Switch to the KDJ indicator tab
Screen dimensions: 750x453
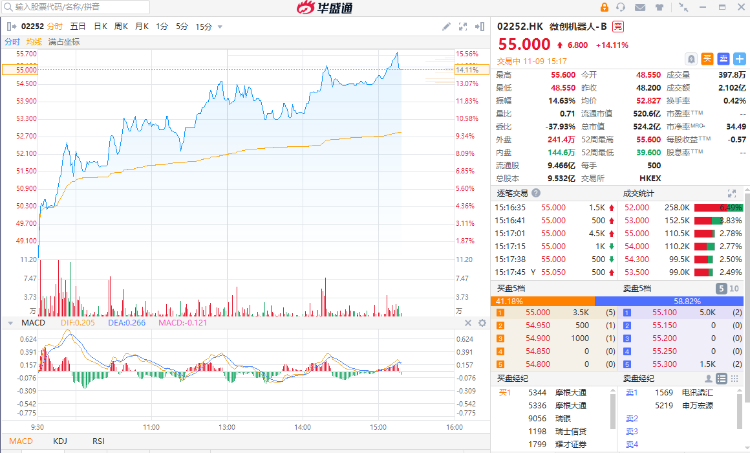(x=60, y=441)
